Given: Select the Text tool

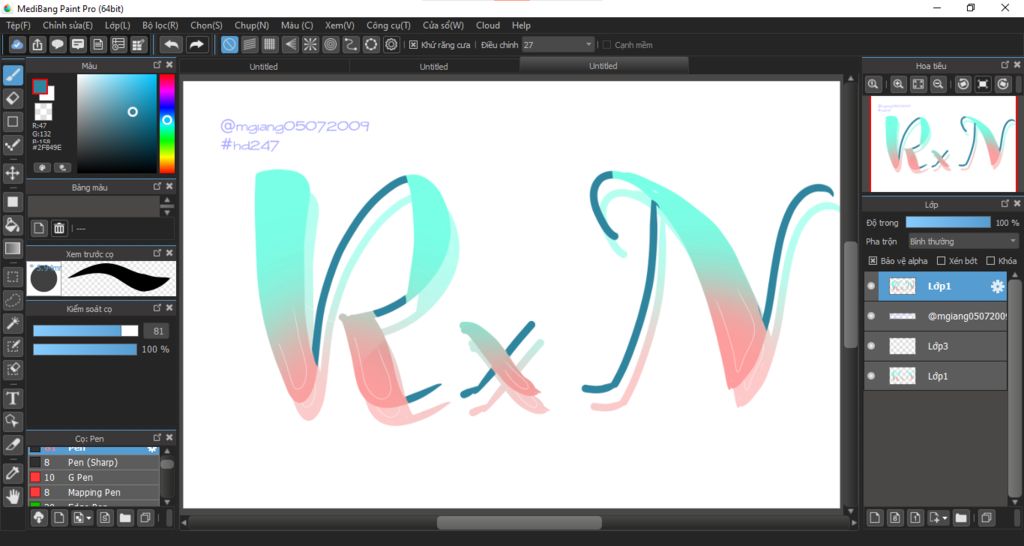Looking at the screenshot, I should pyautogui.click(x=12, y=398).
